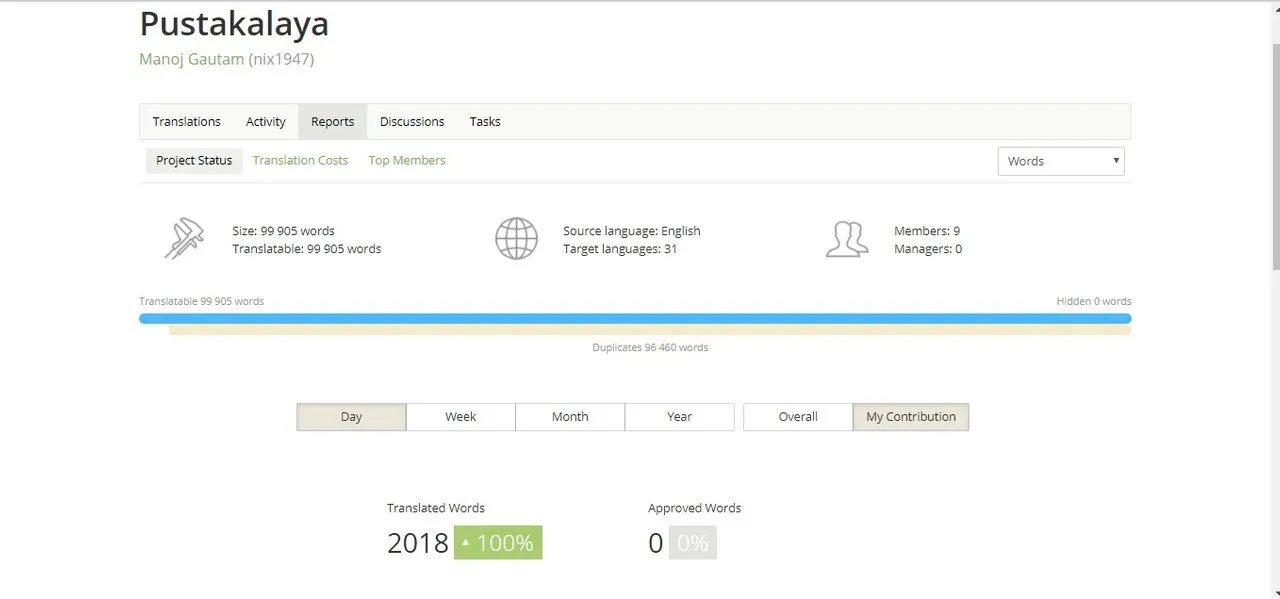Screen dimensions: 1280x599
Task: Click 'Managers: 0' text
Action: click(x=928, y=249)
